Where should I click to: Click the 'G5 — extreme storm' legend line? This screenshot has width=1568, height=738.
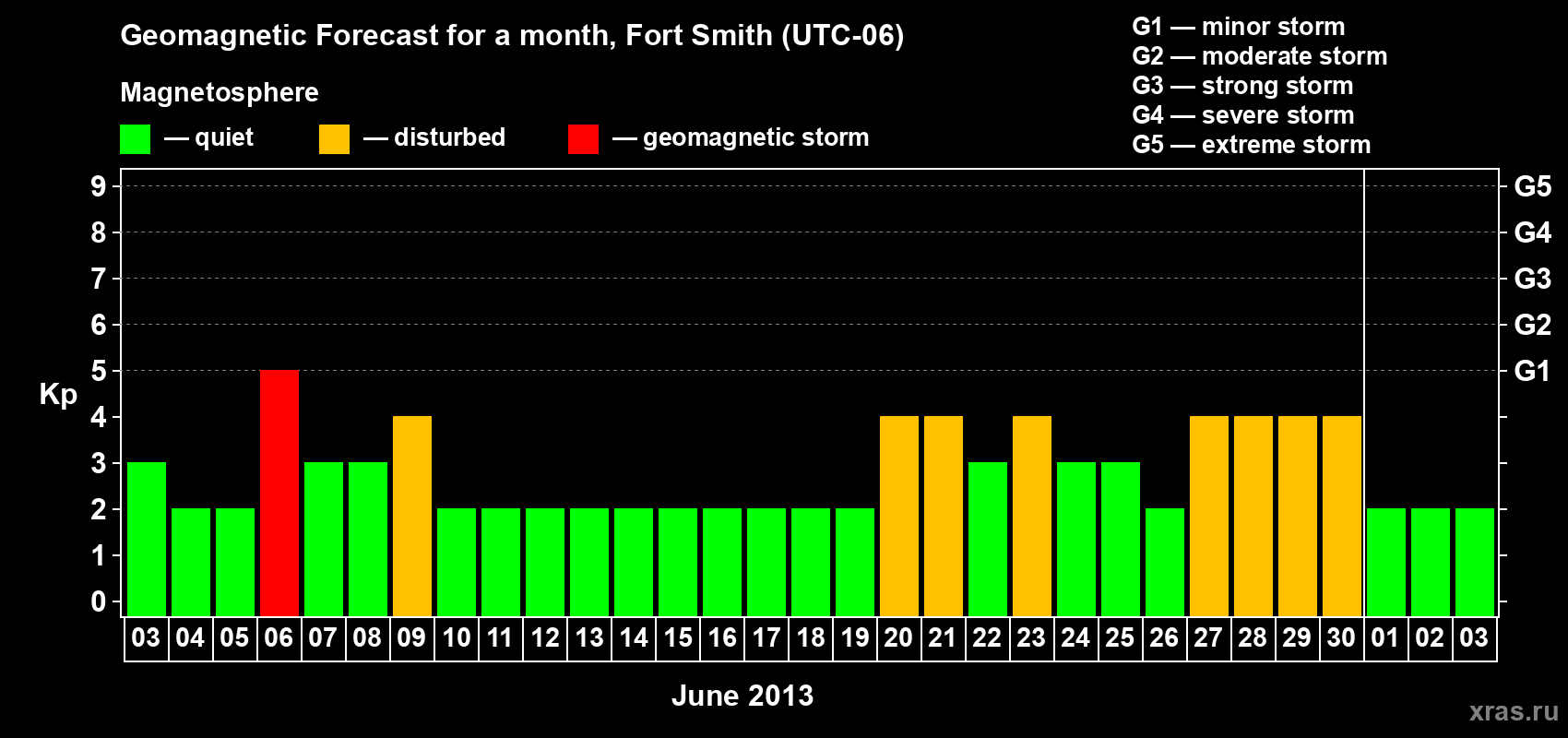tap(1252, 145)
